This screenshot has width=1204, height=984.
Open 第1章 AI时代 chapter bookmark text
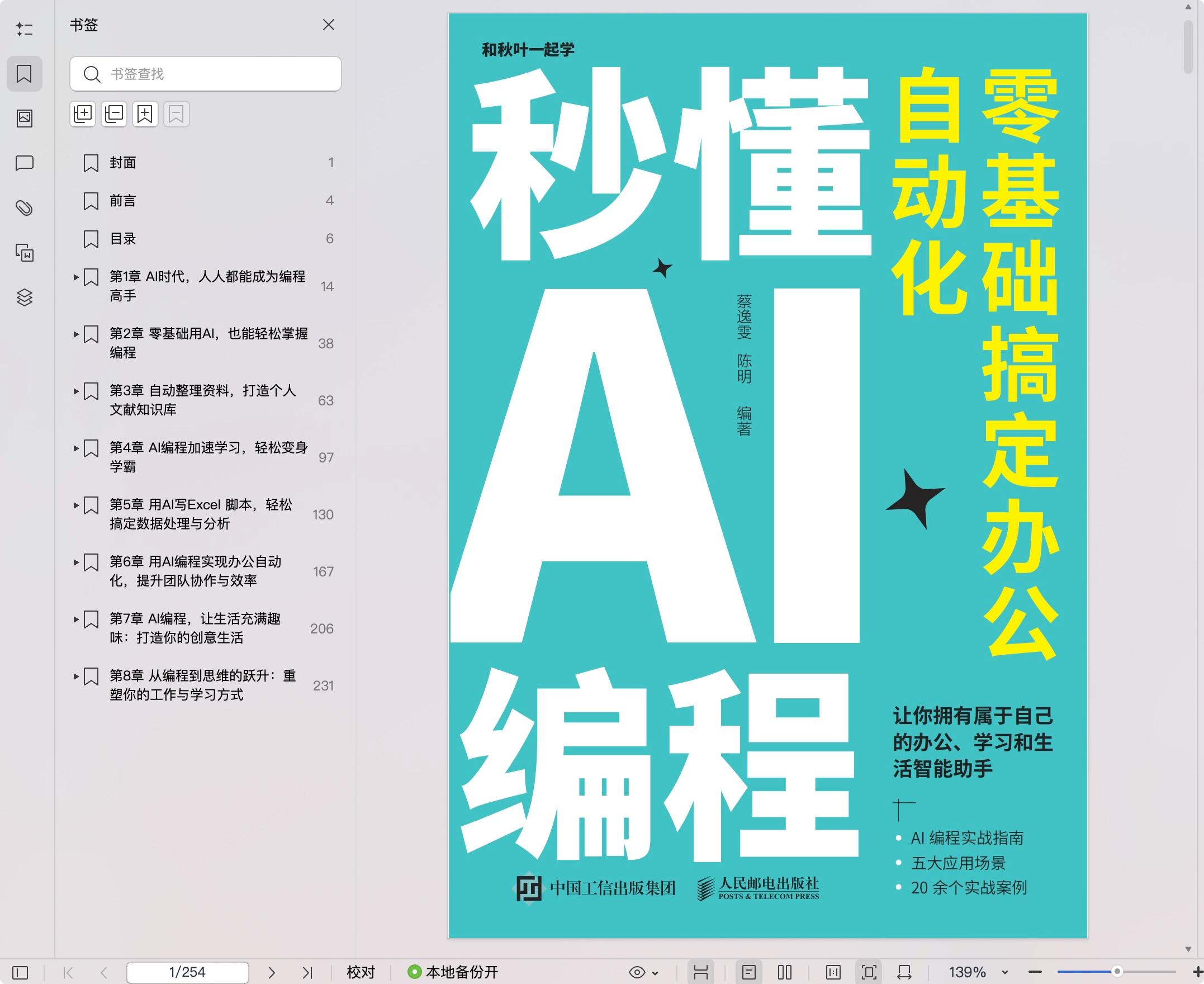[207, 286]
